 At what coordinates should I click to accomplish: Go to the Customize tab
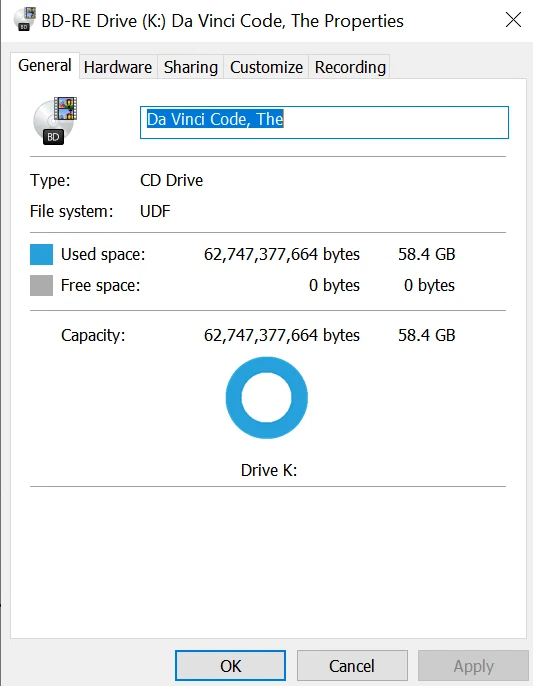click(x=266, y=67)
